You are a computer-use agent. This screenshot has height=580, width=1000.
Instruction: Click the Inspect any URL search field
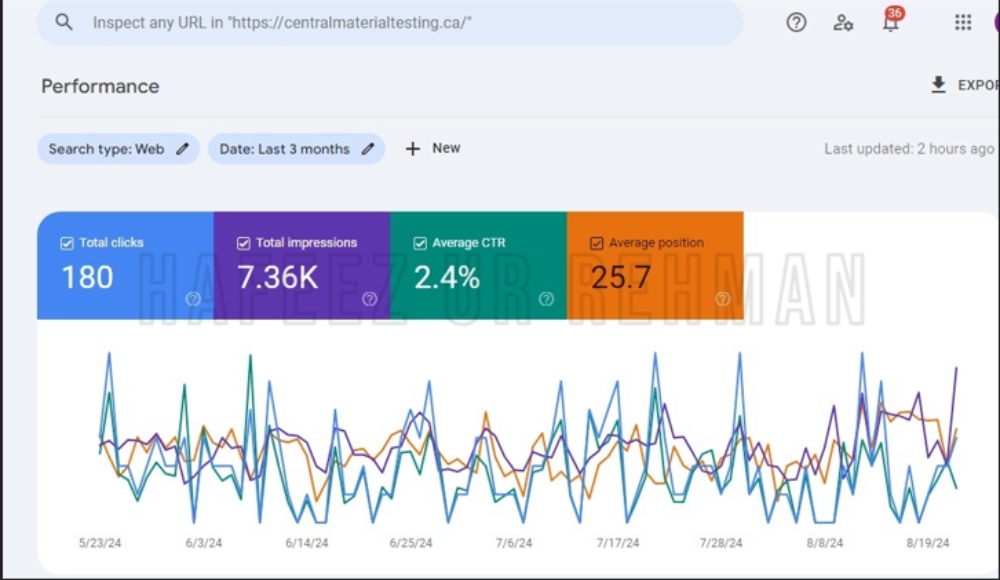[x=390, y=22]
